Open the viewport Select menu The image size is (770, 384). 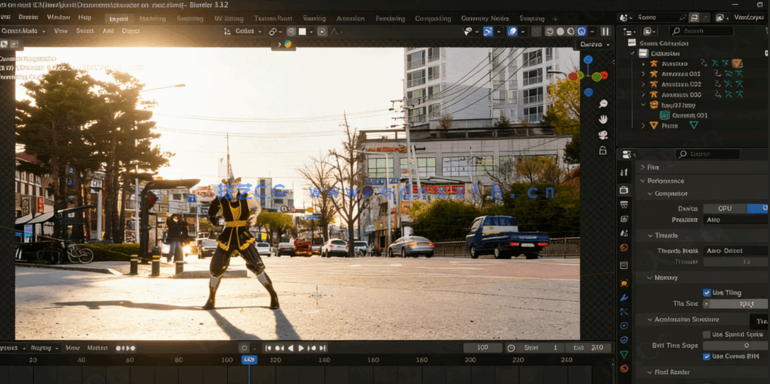click(84, 31)
